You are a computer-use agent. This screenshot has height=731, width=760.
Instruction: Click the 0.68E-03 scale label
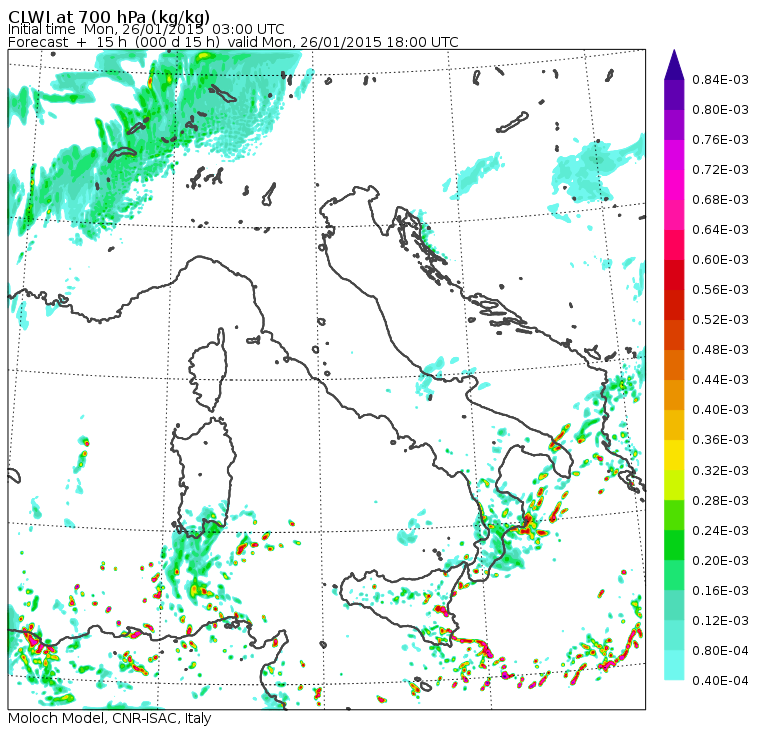click(720, 200)
